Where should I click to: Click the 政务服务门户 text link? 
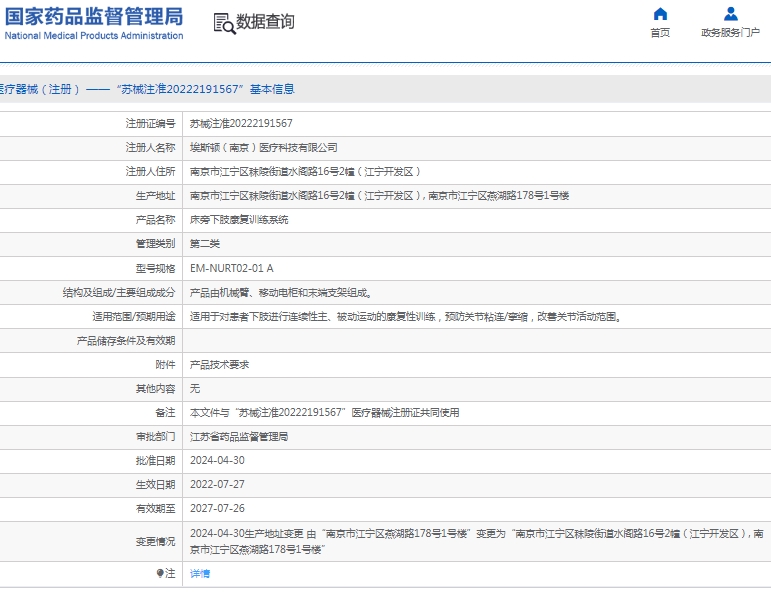[x=731, y=32]
